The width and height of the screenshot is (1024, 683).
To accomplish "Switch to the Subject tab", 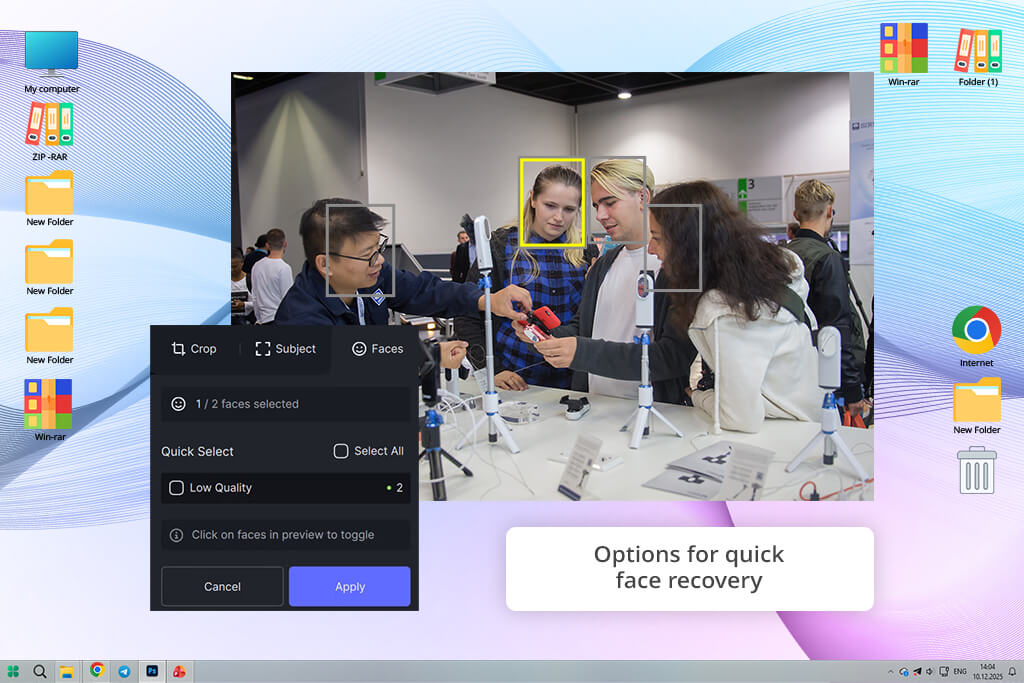I will 285,349.
